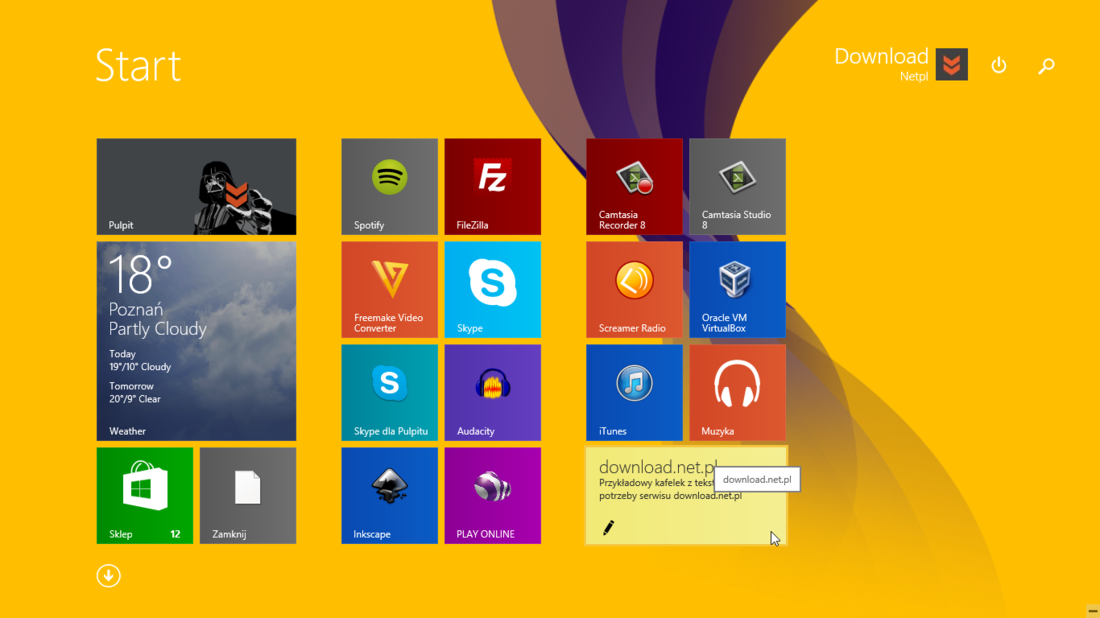The height and width of the screenshot is (618, 1100).
Task: Click the "18°" temperature on the Weather tile
Action: [140, 274]
